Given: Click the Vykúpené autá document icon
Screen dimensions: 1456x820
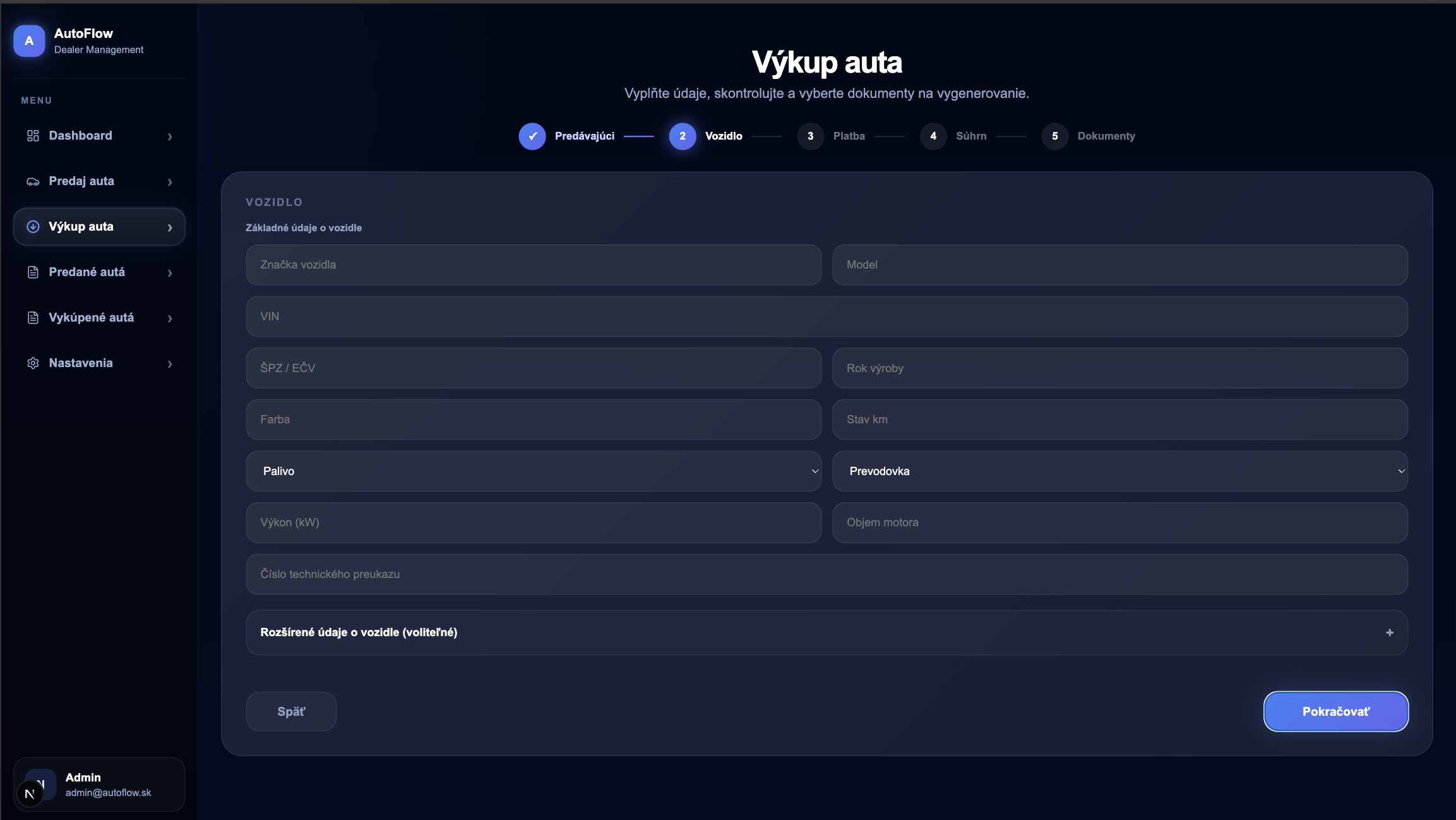Looking at the screenshot, I should pyautogui.click(x=33, y=318).
